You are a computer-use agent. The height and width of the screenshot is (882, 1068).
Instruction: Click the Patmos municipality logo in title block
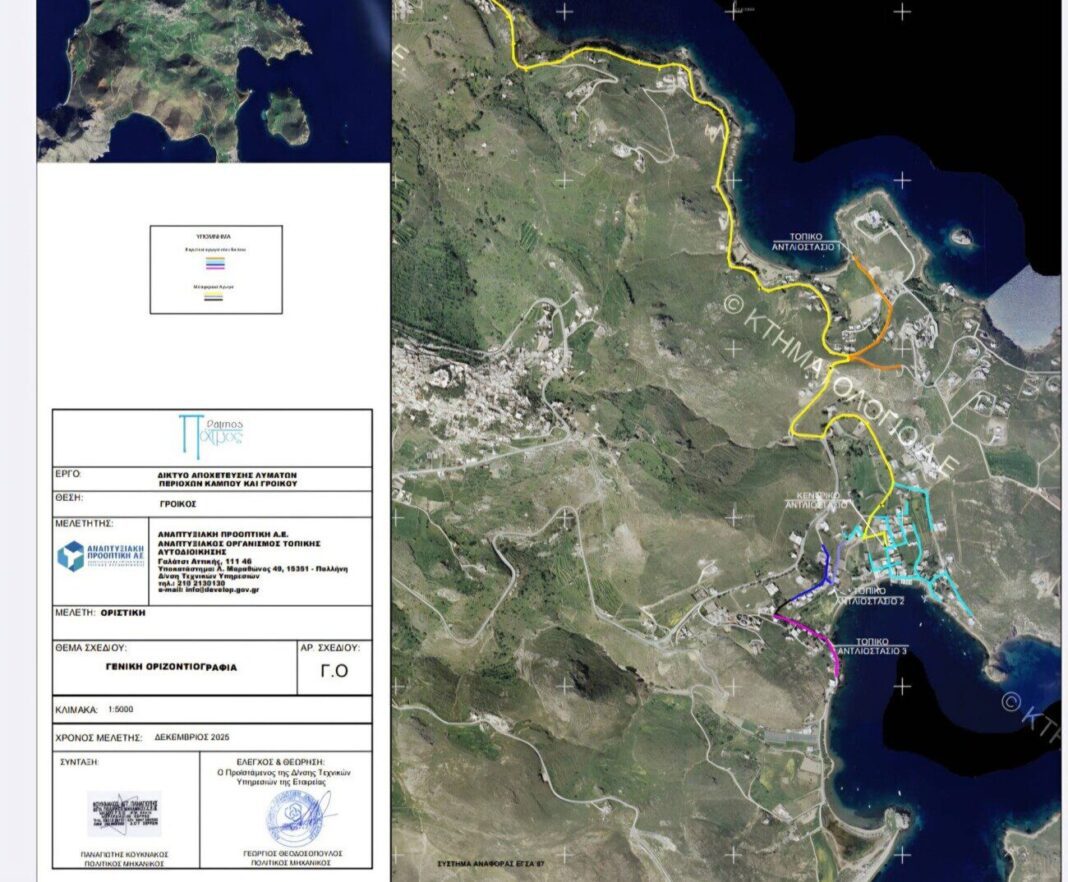[x=211, y=436]
